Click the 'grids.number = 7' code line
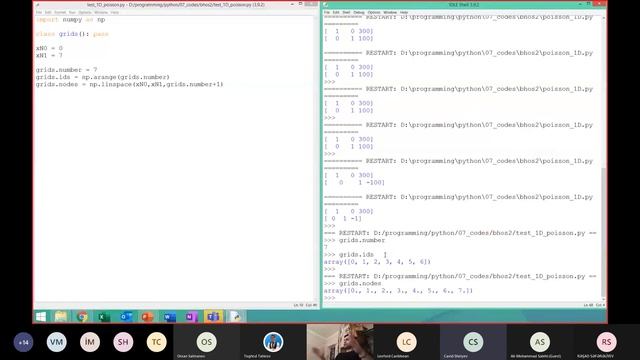This screenshot has height=360, width=640. (x=66, y=70)
